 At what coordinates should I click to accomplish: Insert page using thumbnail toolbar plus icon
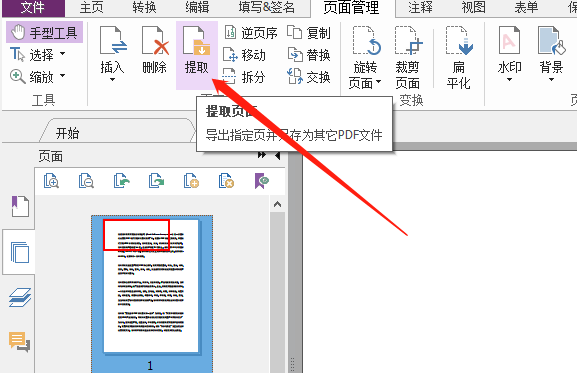point(191,181)
